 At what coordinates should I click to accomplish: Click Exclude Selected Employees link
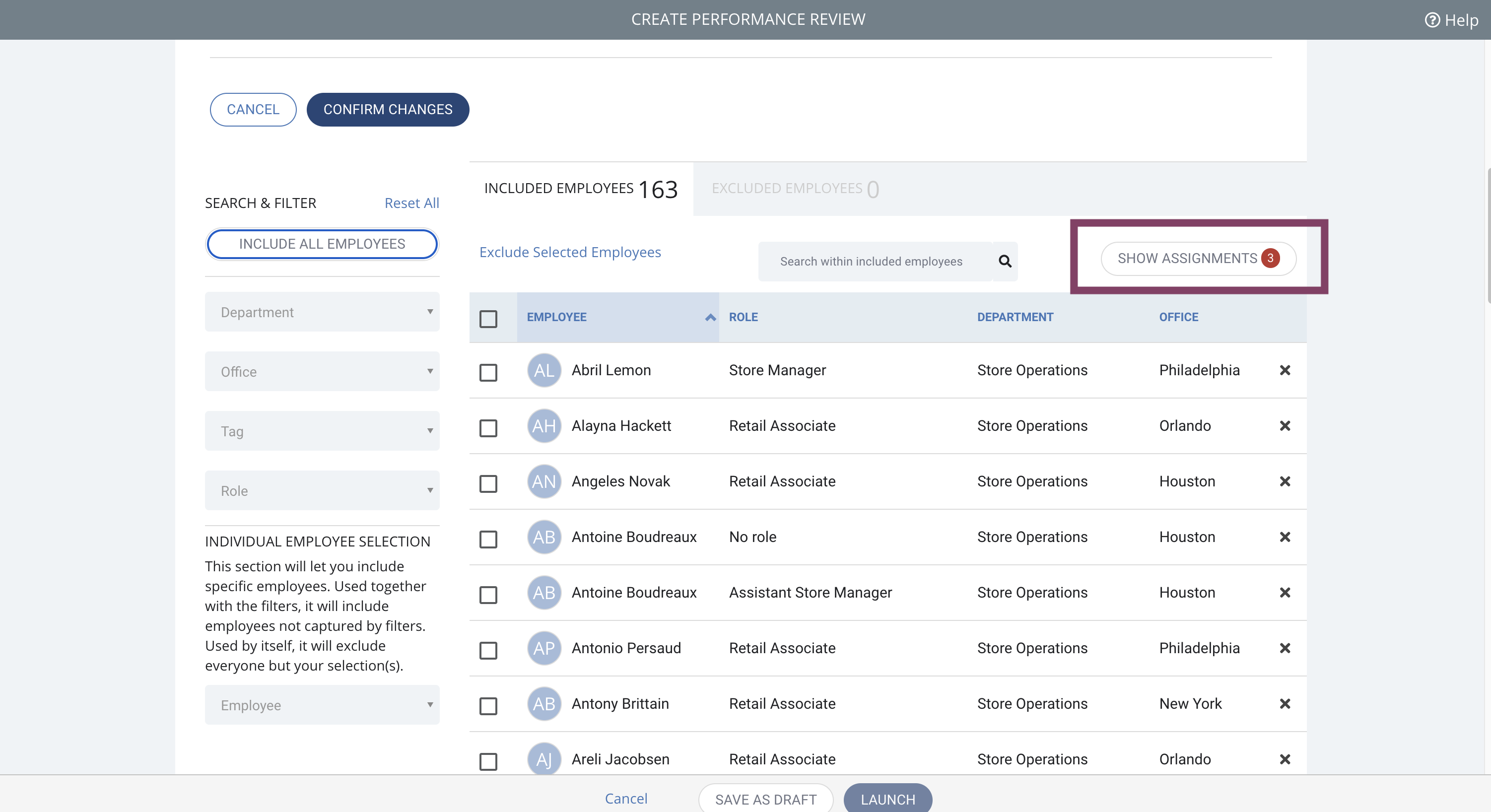(x=570, y=252)
